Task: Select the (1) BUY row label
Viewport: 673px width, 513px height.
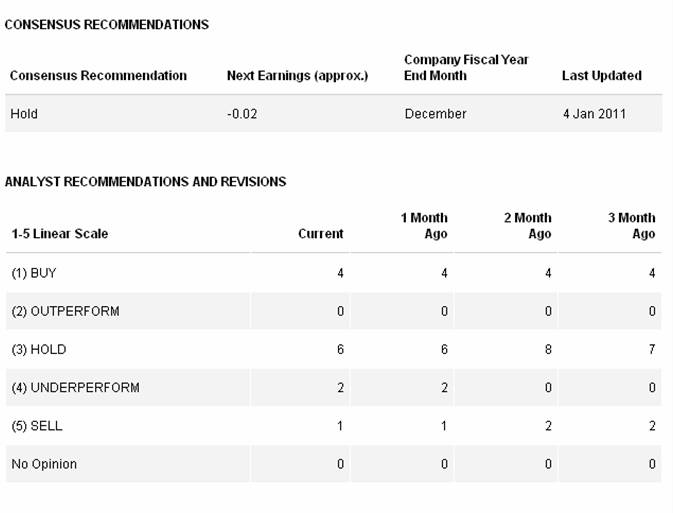Action: 34,273
